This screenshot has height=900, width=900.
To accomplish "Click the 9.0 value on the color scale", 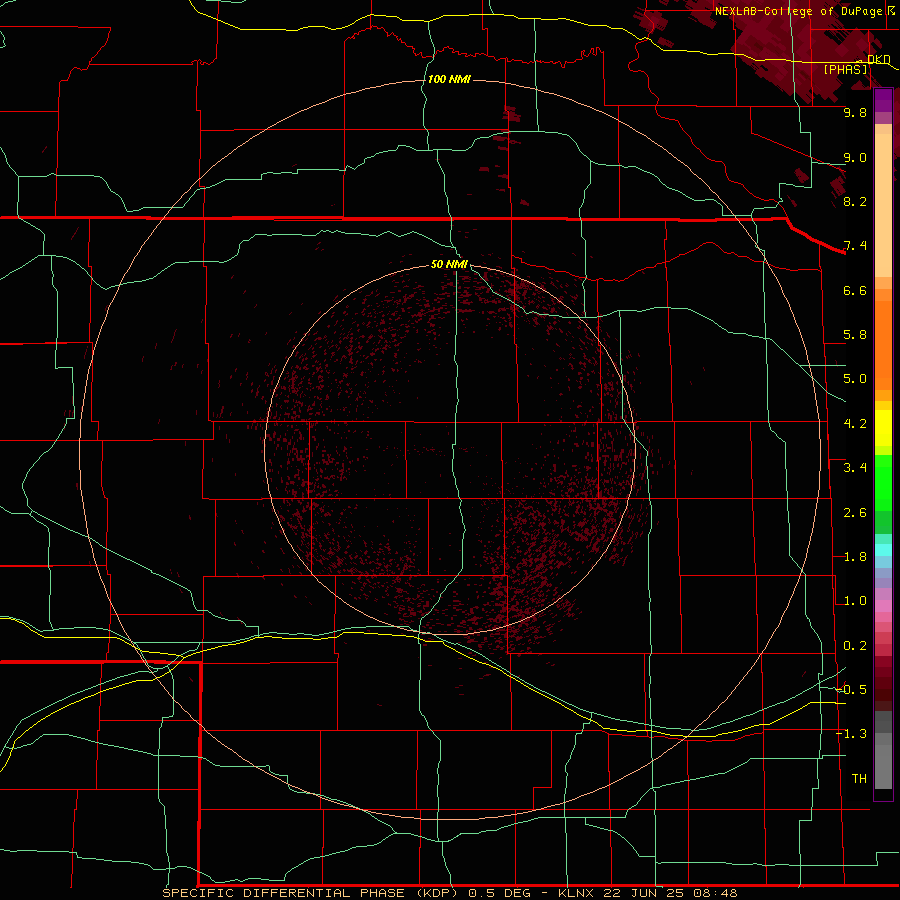I will (x=855, y=157).
